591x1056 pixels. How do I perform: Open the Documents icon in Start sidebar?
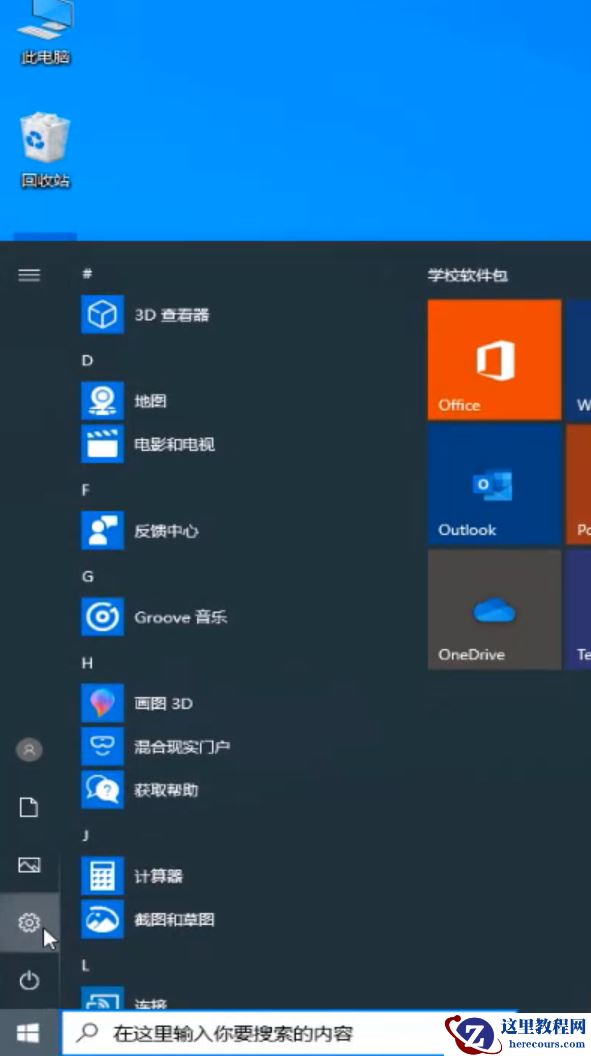point(29,807)
